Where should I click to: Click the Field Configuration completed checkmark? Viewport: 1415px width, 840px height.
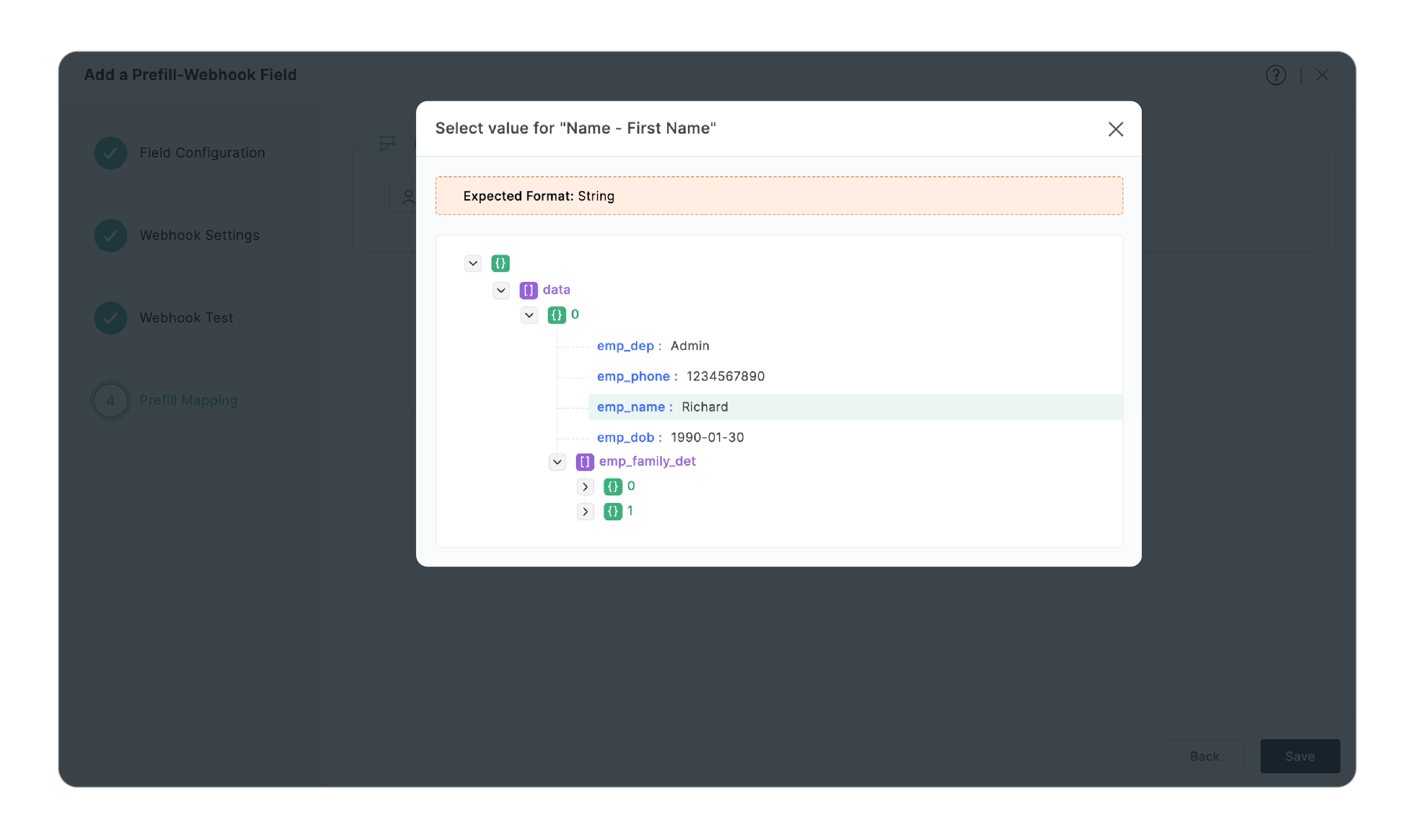coord(111,153)
